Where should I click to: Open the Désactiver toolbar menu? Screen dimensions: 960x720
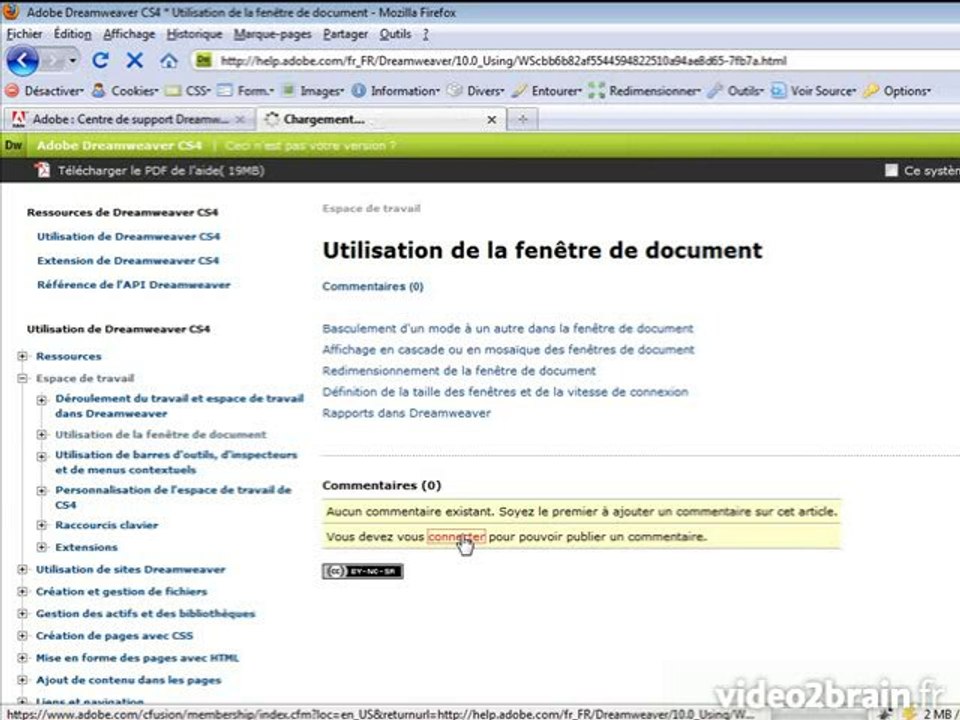click(x=45, y=91)
